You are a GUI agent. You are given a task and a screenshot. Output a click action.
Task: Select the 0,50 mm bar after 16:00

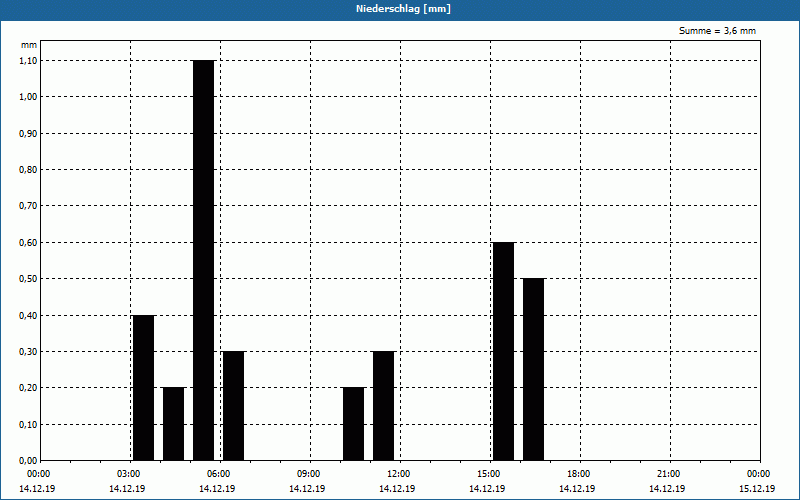pyautogui.click(x=534, y=369)
